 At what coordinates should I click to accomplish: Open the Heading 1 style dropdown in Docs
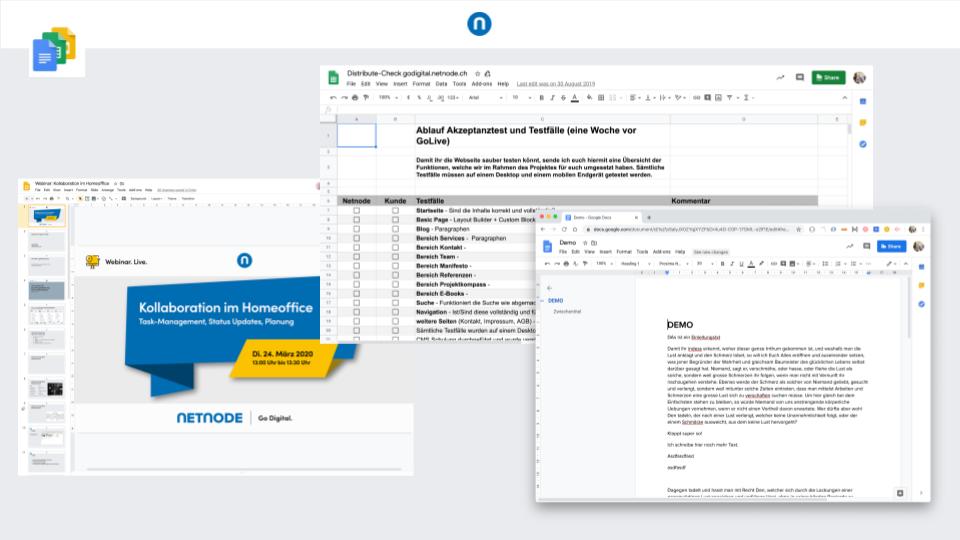tap(631, 263)
